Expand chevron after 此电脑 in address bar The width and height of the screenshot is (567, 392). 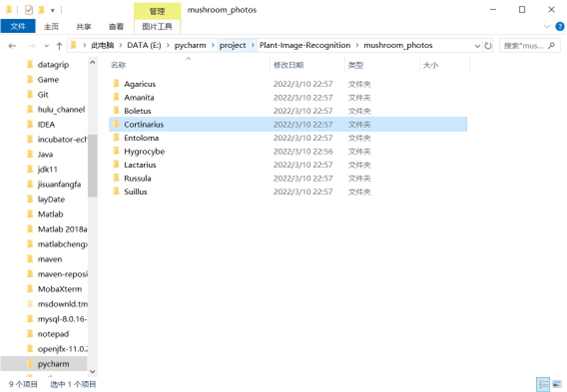coord(121,46)
